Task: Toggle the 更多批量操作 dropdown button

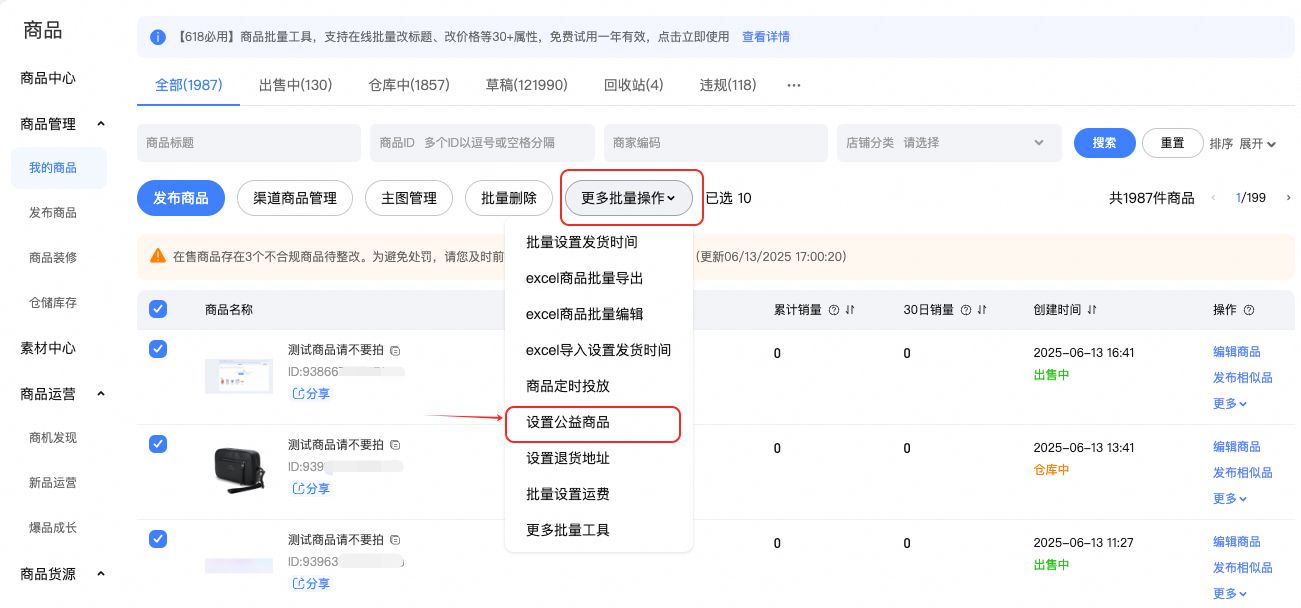Action: (x=629, y=198)
